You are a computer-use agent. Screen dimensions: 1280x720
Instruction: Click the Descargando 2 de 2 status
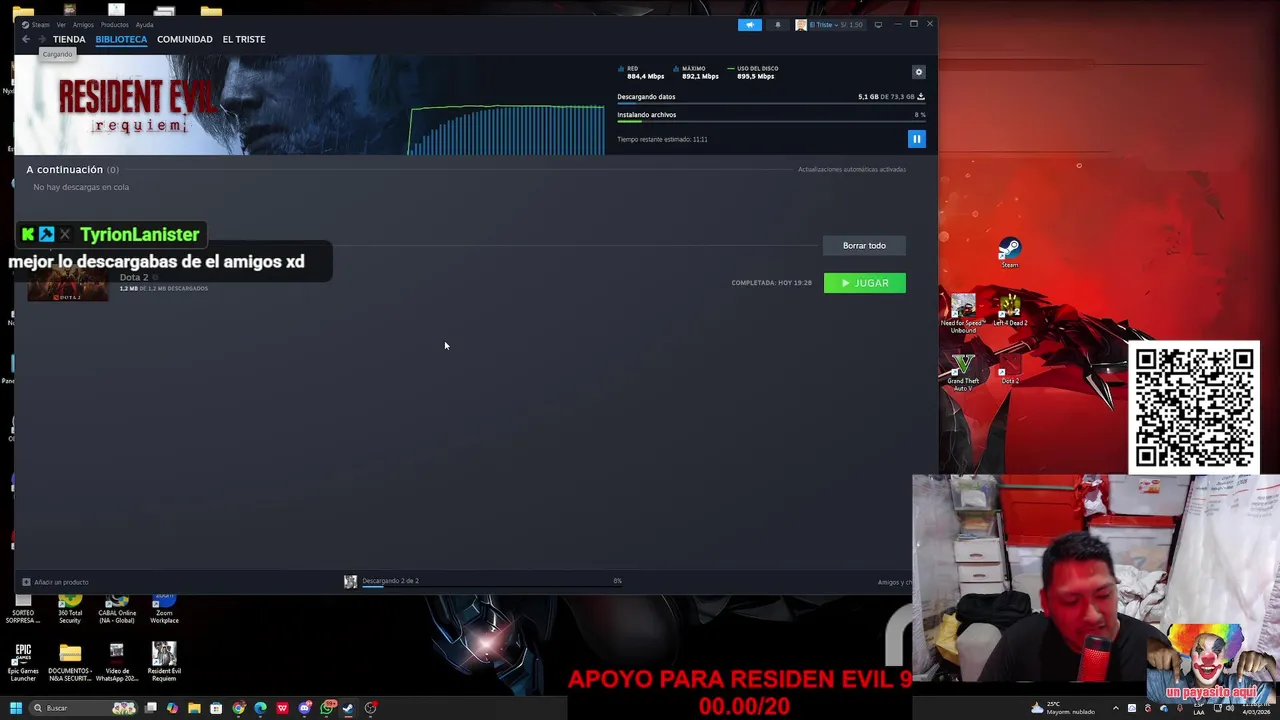click(390, 580)
